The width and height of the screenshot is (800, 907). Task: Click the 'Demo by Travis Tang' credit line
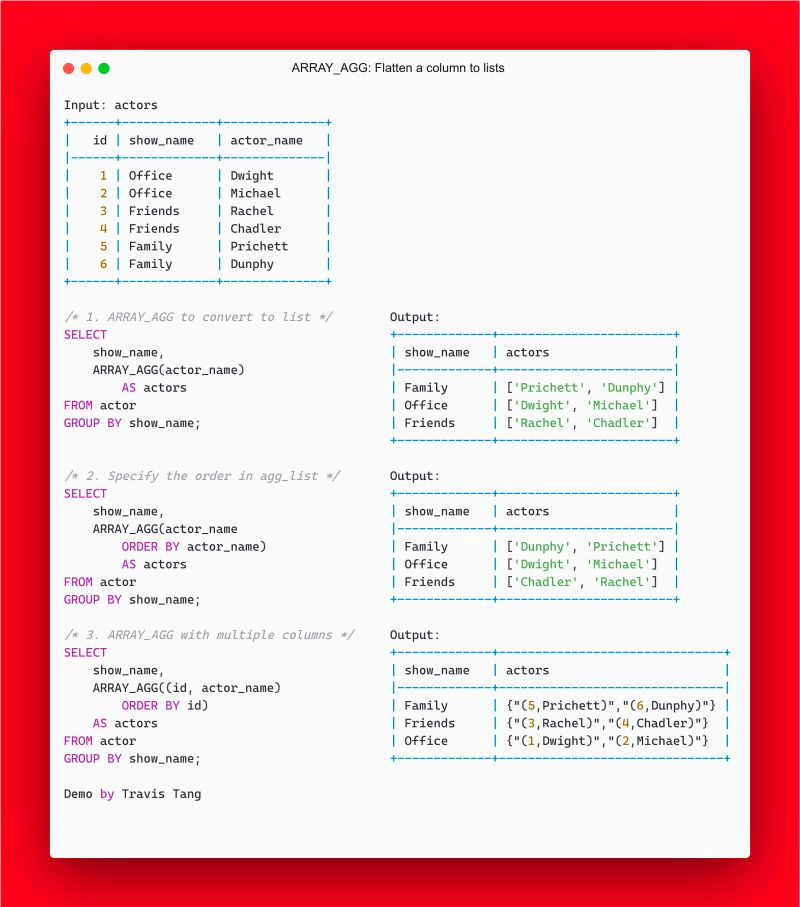[x=132, y=794]
